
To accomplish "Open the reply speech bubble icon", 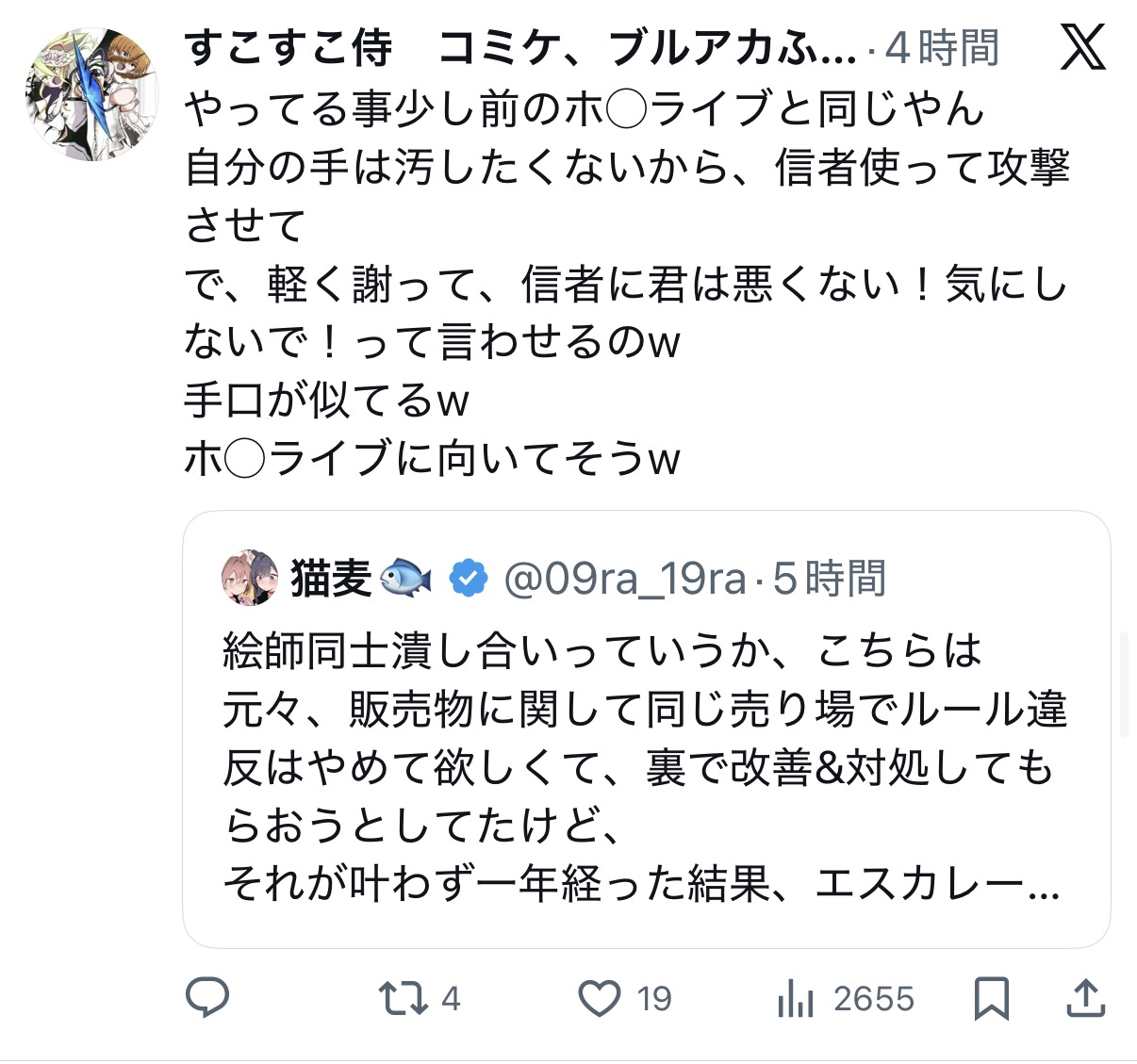I will click(207, 998).
